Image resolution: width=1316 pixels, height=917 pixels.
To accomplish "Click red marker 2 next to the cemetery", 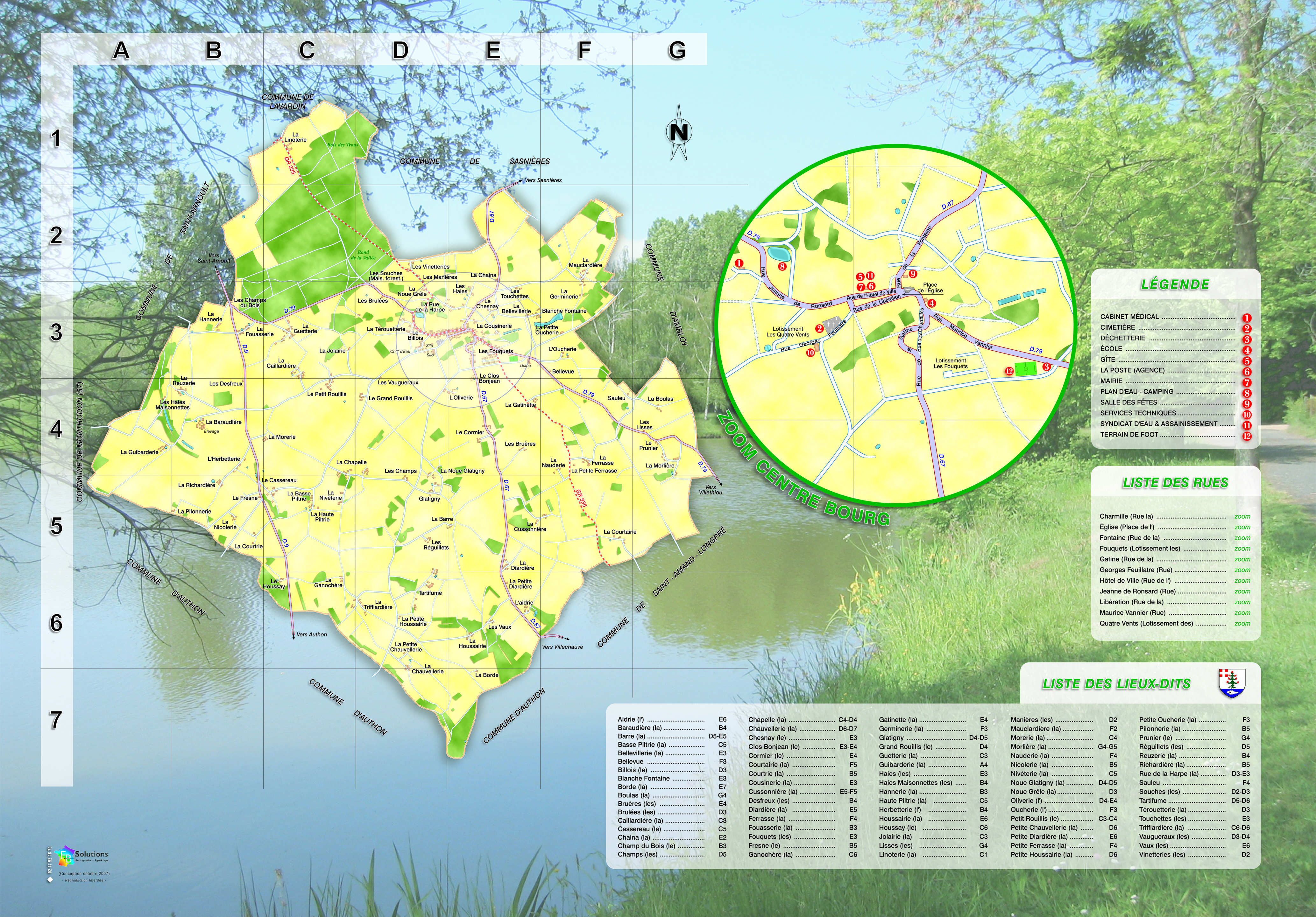I will point(819,328).
